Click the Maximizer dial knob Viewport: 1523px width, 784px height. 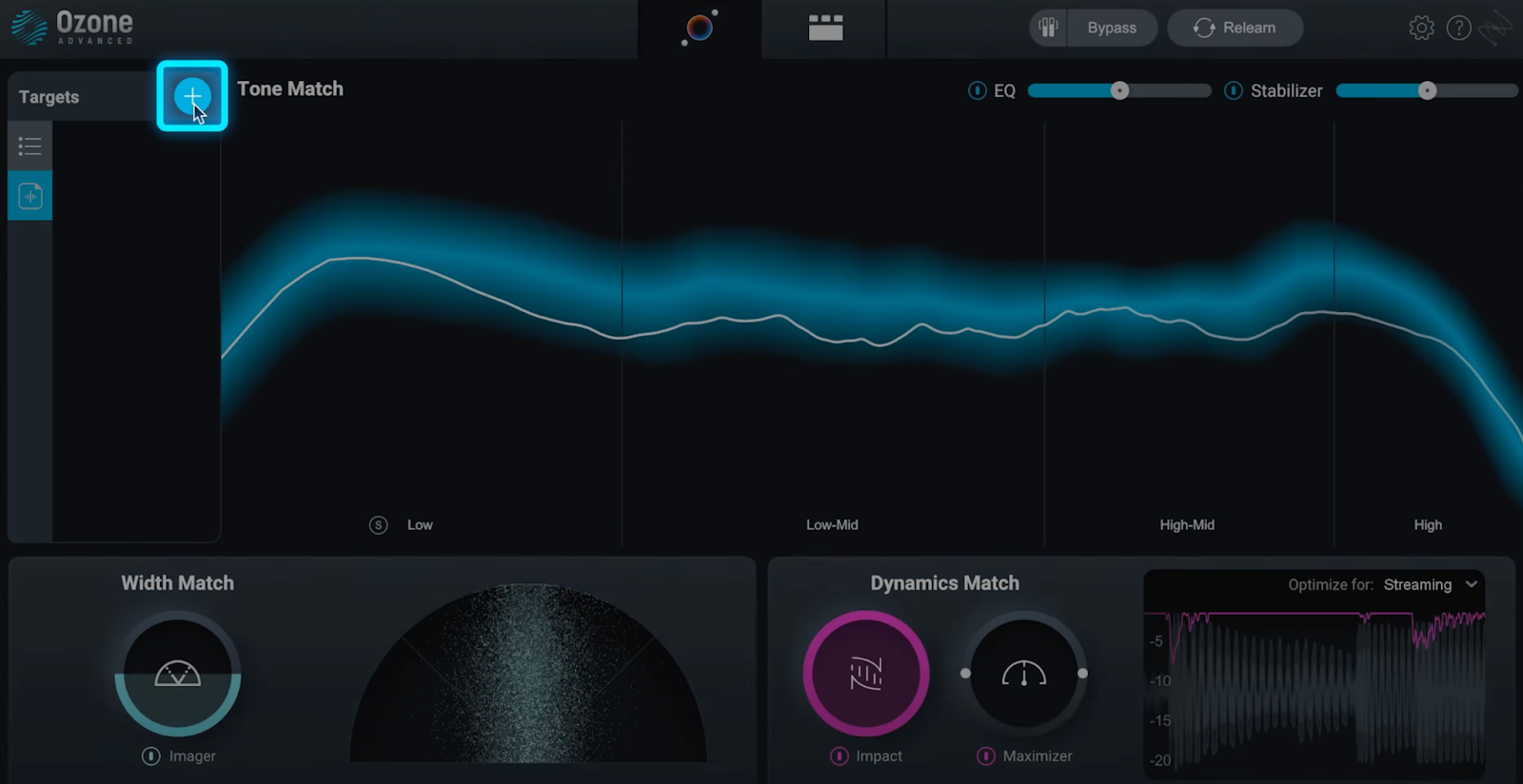[x=1024, y=674]
